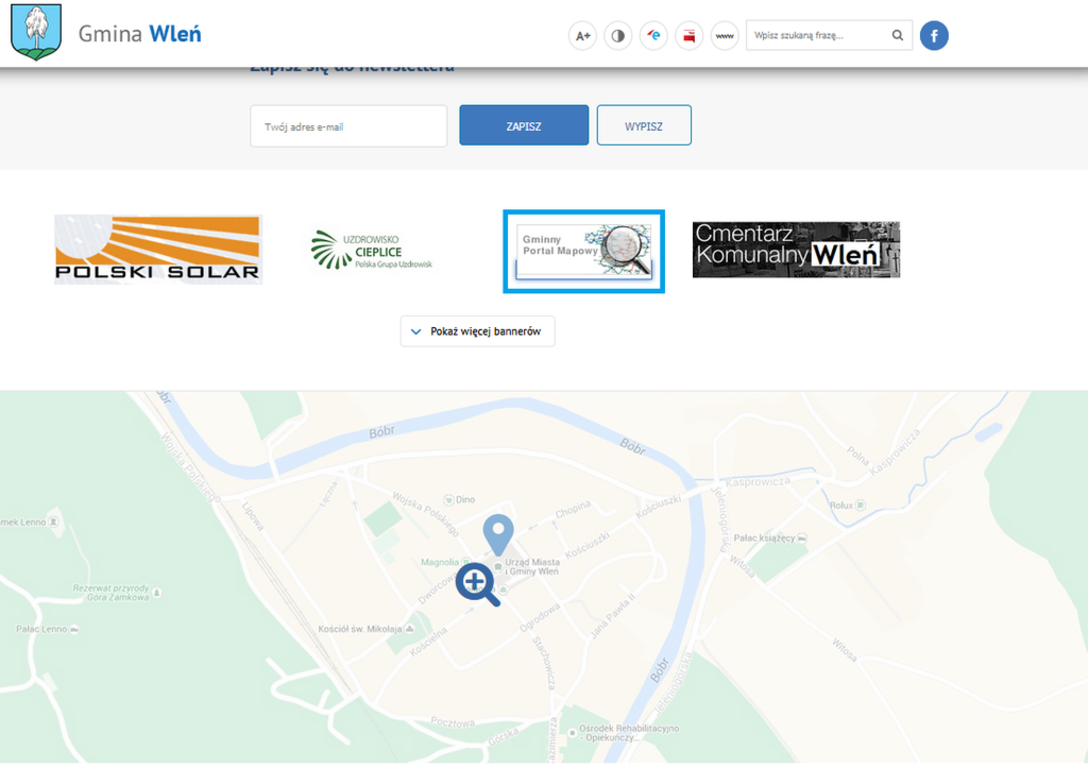Open the Gminny Portal Mapowy banner
The height and width of the screenshot is (768, 1088).
(x=584, y=252)
